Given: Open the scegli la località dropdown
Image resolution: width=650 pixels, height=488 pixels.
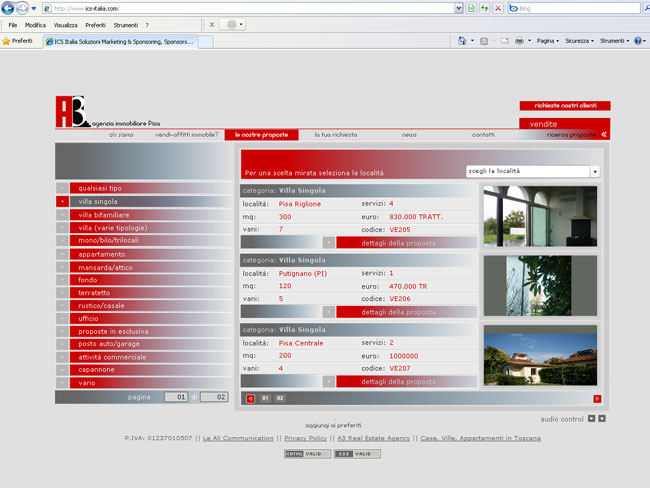Looking at the screenshot, I should click(533, 171).
